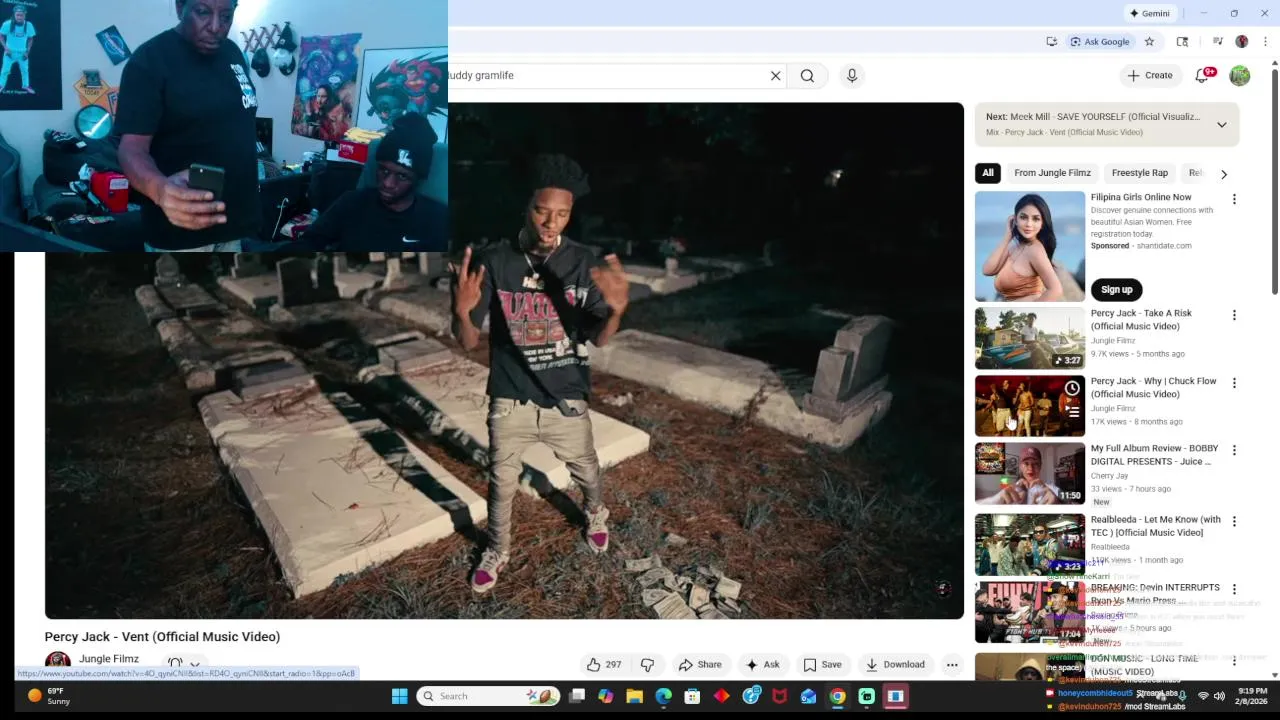This screenshot has width=1280, height=720.
Task: Open the Gemini button in Chrome
Action: coord(1149,13)
